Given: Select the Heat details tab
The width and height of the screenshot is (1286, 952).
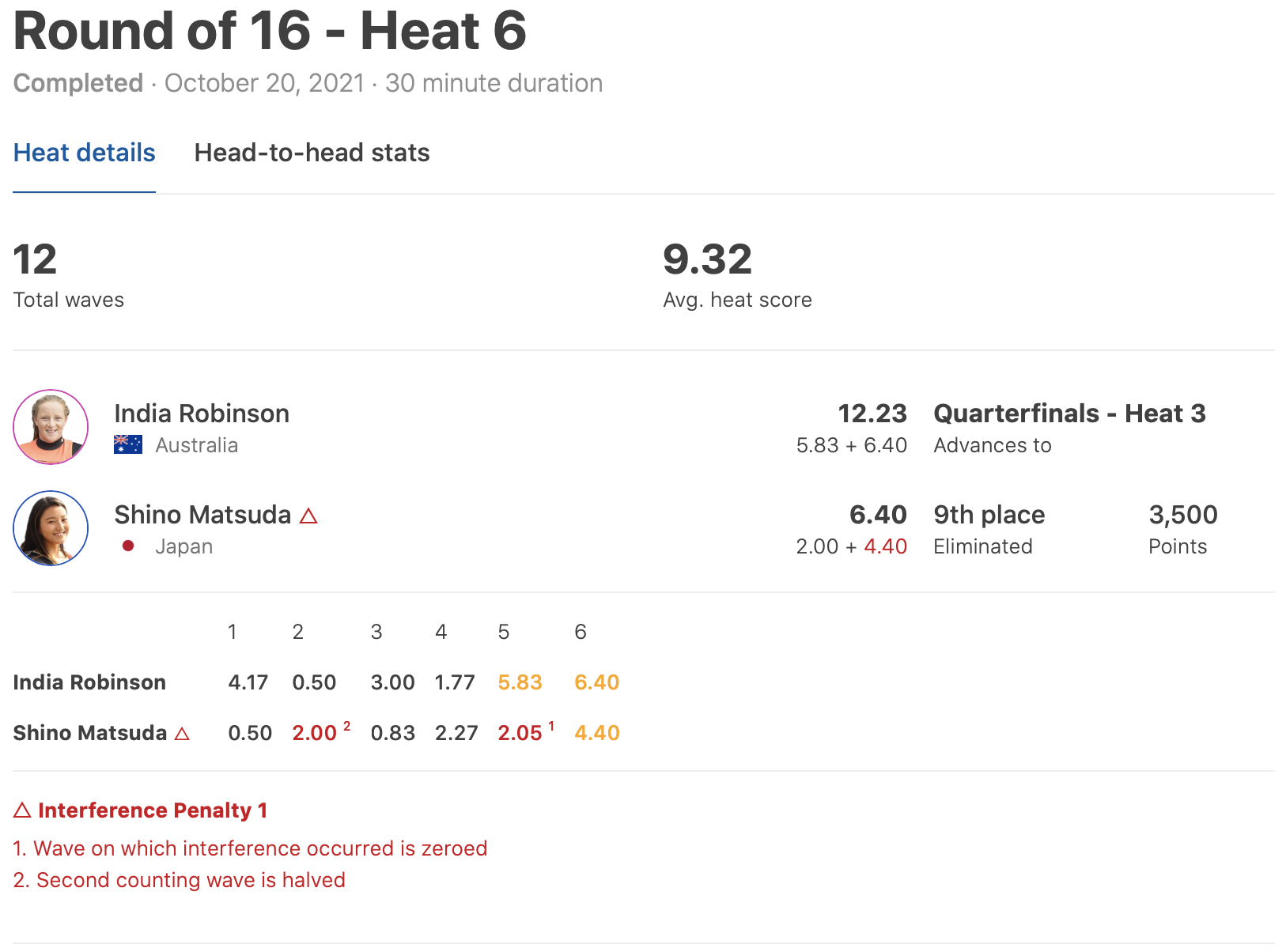Looking at the screenshot, I should pos(84,153).
